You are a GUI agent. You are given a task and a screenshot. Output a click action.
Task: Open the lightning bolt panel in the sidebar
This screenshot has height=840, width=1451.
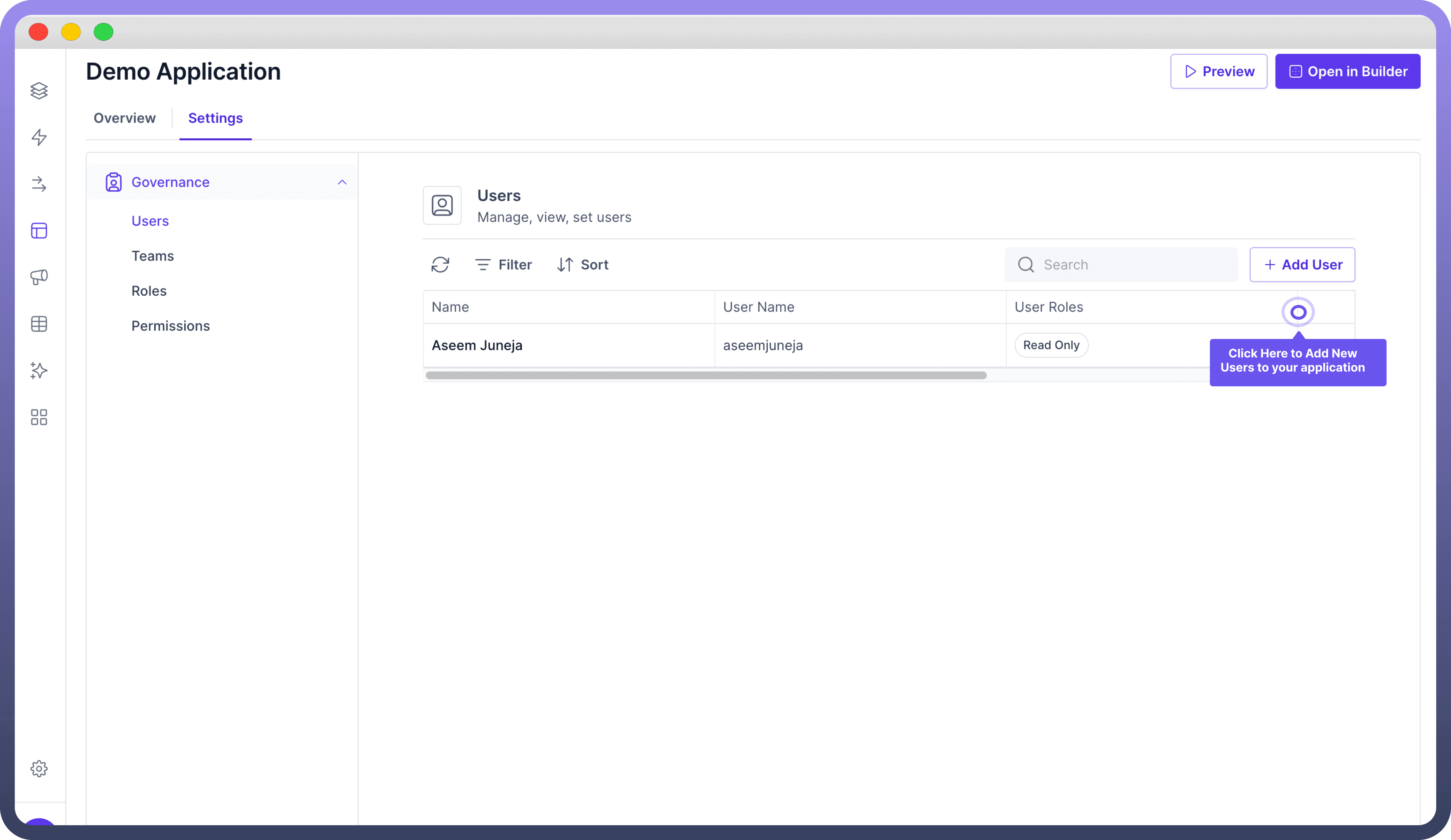point(38,138)
